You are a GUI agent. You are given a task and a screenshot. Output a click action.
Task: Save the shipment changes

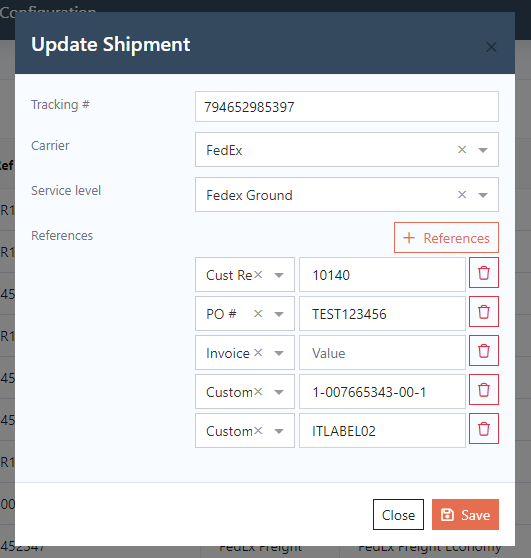(465, 515)
